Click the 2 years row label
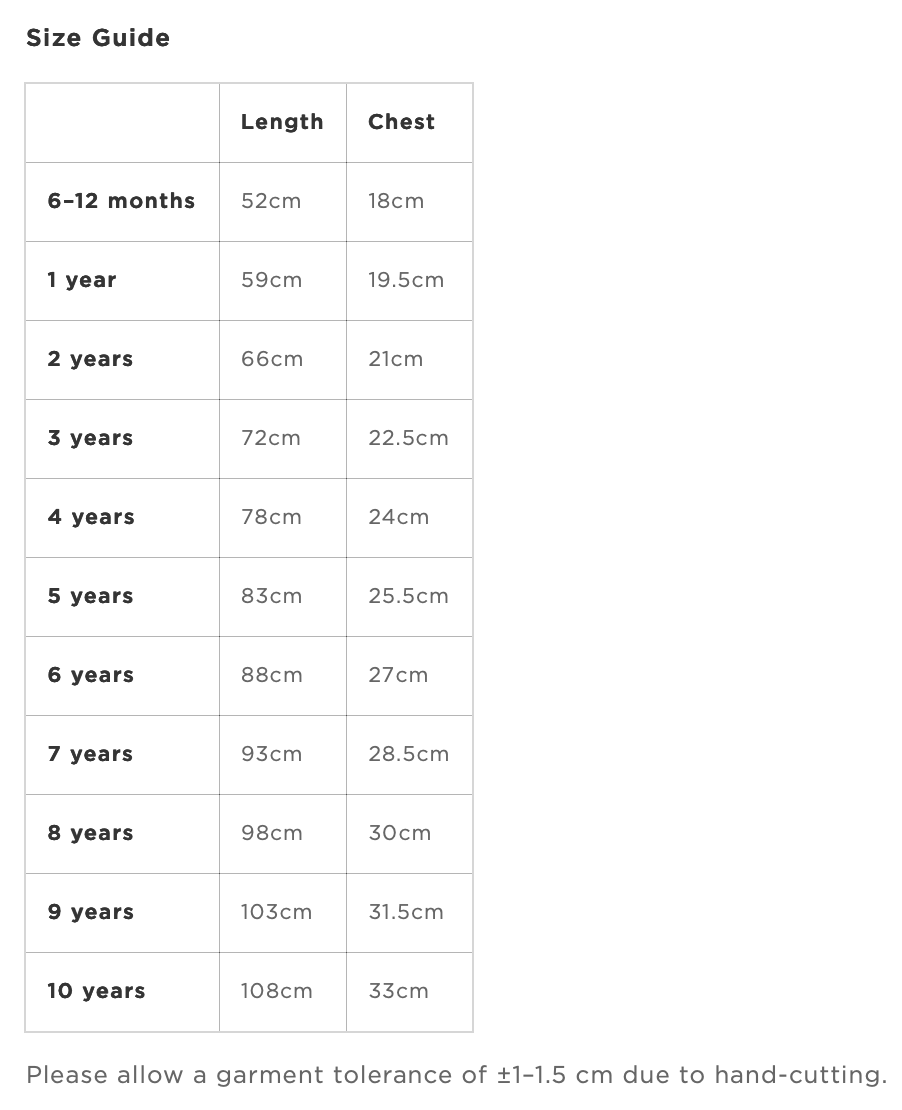Screen dimensions: 902x1110 pyautogui.click(x=90, y=359)
